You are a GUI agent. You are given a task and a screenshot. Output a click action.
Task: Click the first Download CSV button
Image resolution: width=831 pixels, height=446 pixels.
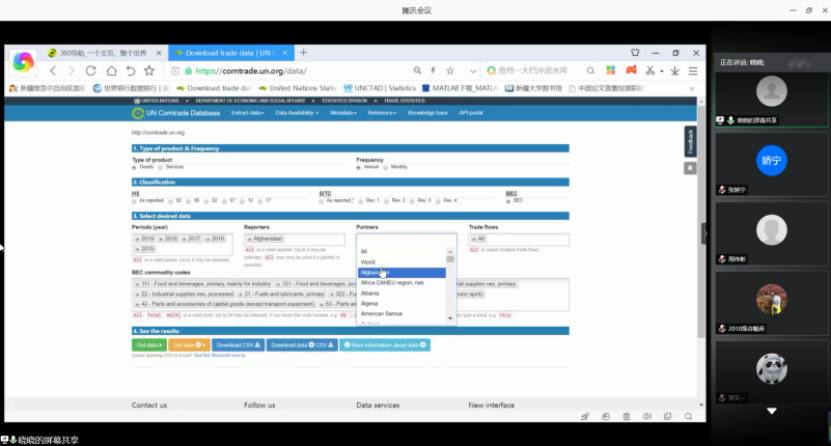[x=238, y=345]
